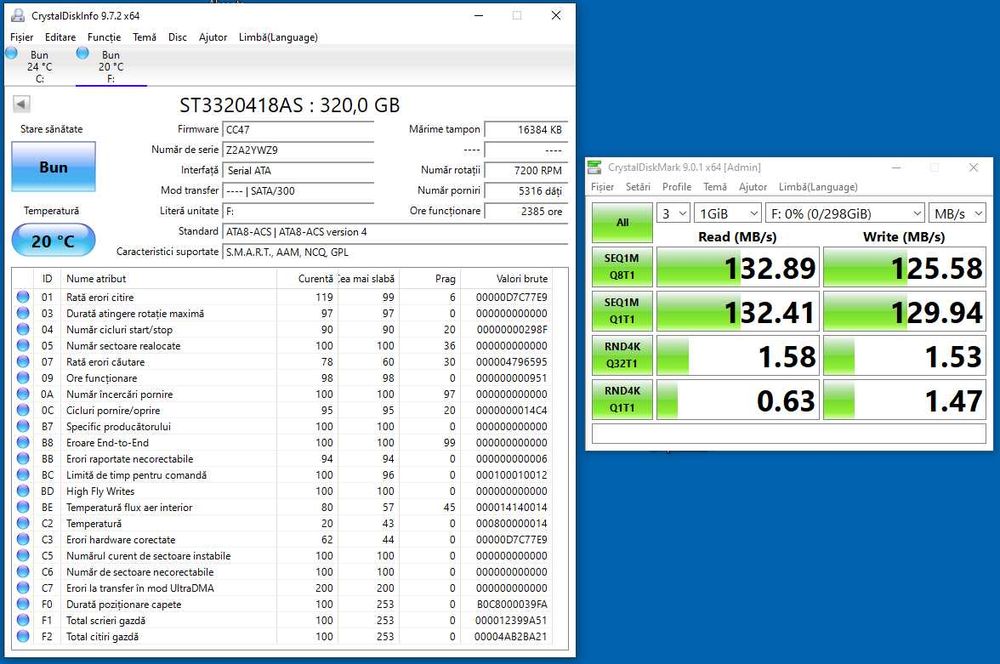The image size is (1000, 664).
Task: Click status orb for Ore funcționare attribute
Action: (x=23, y=378)
